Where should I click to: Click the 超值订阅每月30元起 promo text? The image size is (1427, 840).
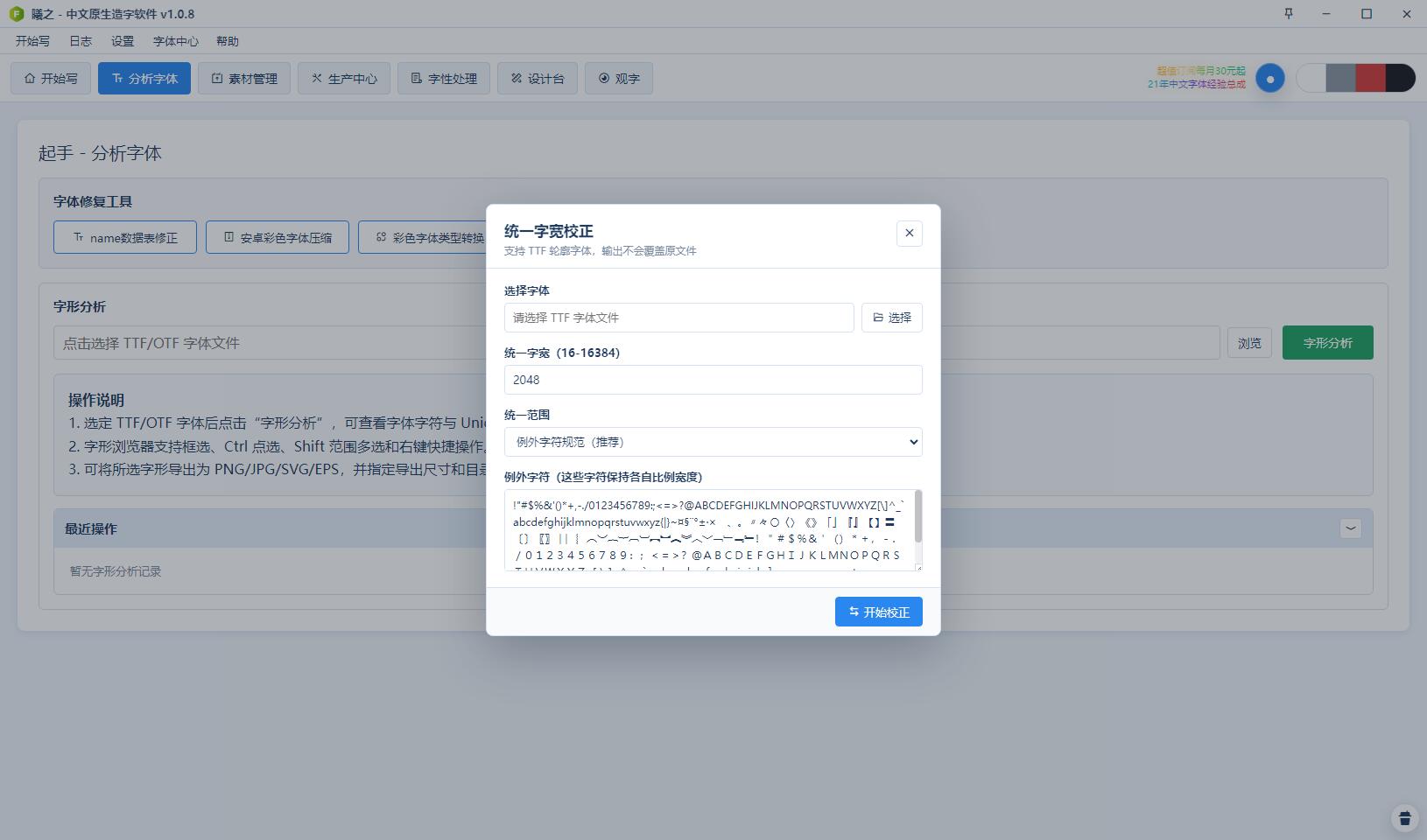click(x=1201, y=71)
